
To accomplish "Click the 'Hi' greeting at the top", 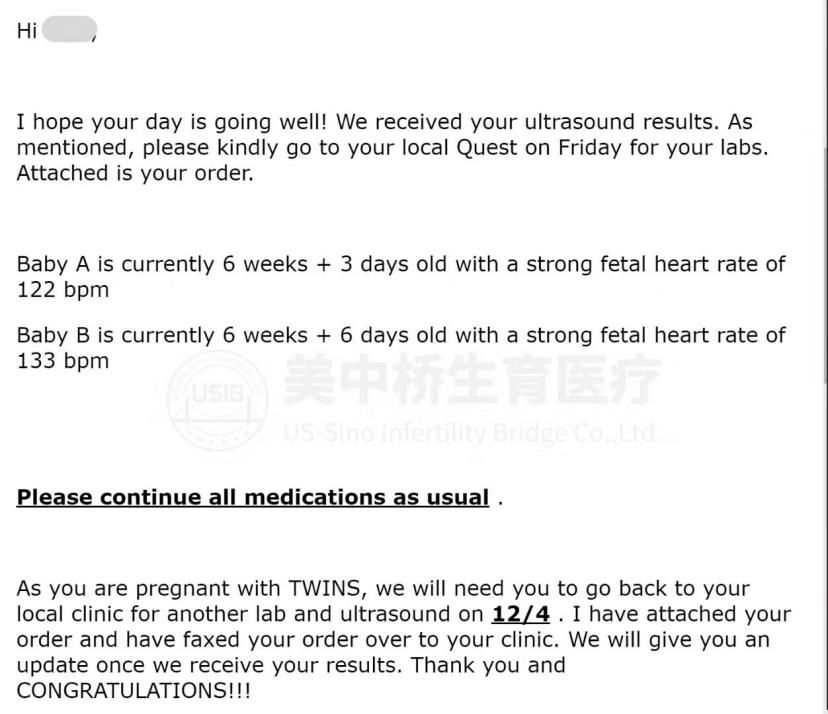I will point(27,31).
